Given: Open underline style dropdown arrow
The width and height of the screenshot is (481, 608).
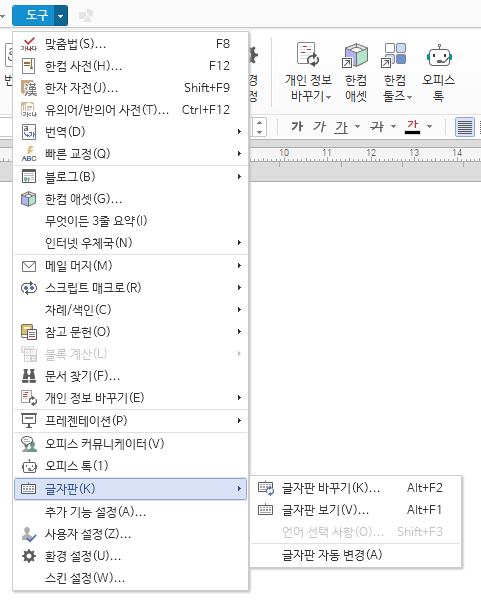Looking at the screenshot, I should [x=357, y=126].
